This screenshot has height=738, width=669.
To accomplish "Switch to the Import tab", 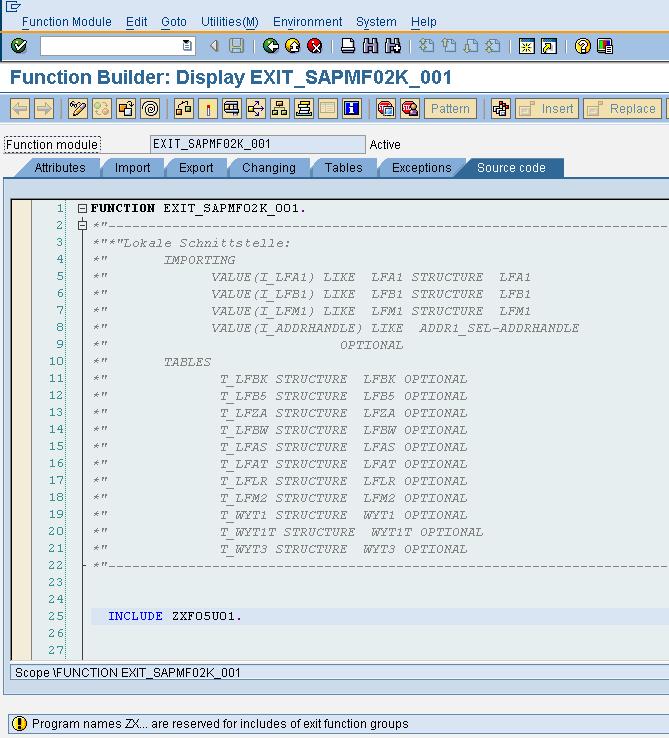I will click(132, 168).
